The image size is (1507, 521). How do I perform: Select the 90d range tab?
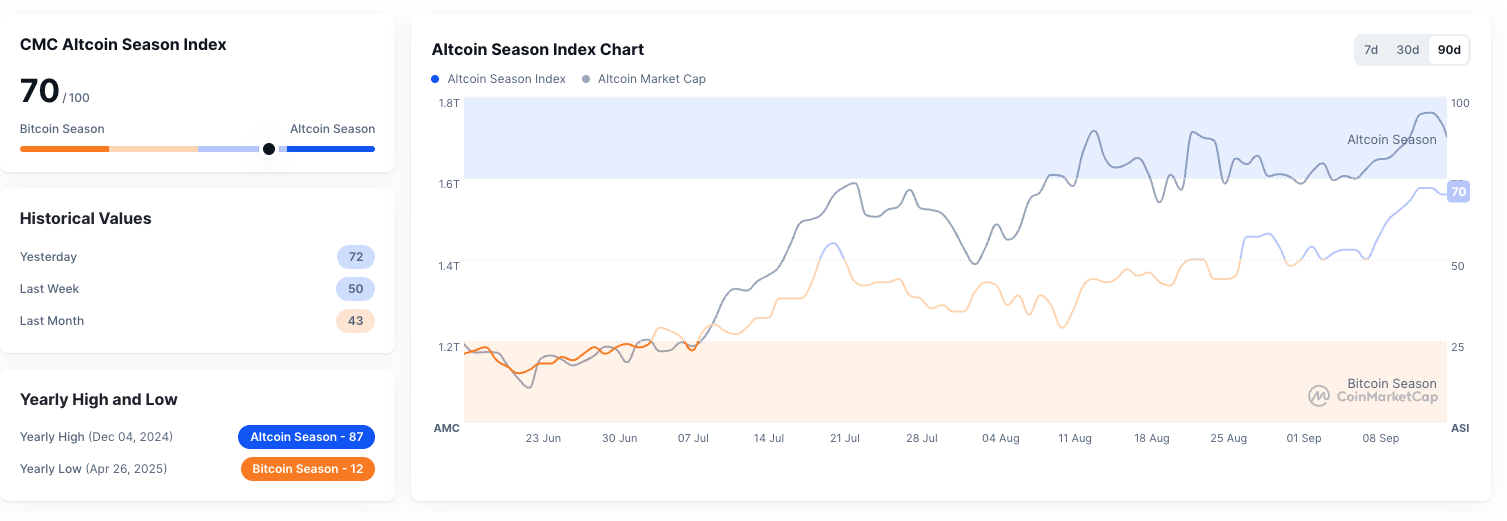coord(1449,50)
